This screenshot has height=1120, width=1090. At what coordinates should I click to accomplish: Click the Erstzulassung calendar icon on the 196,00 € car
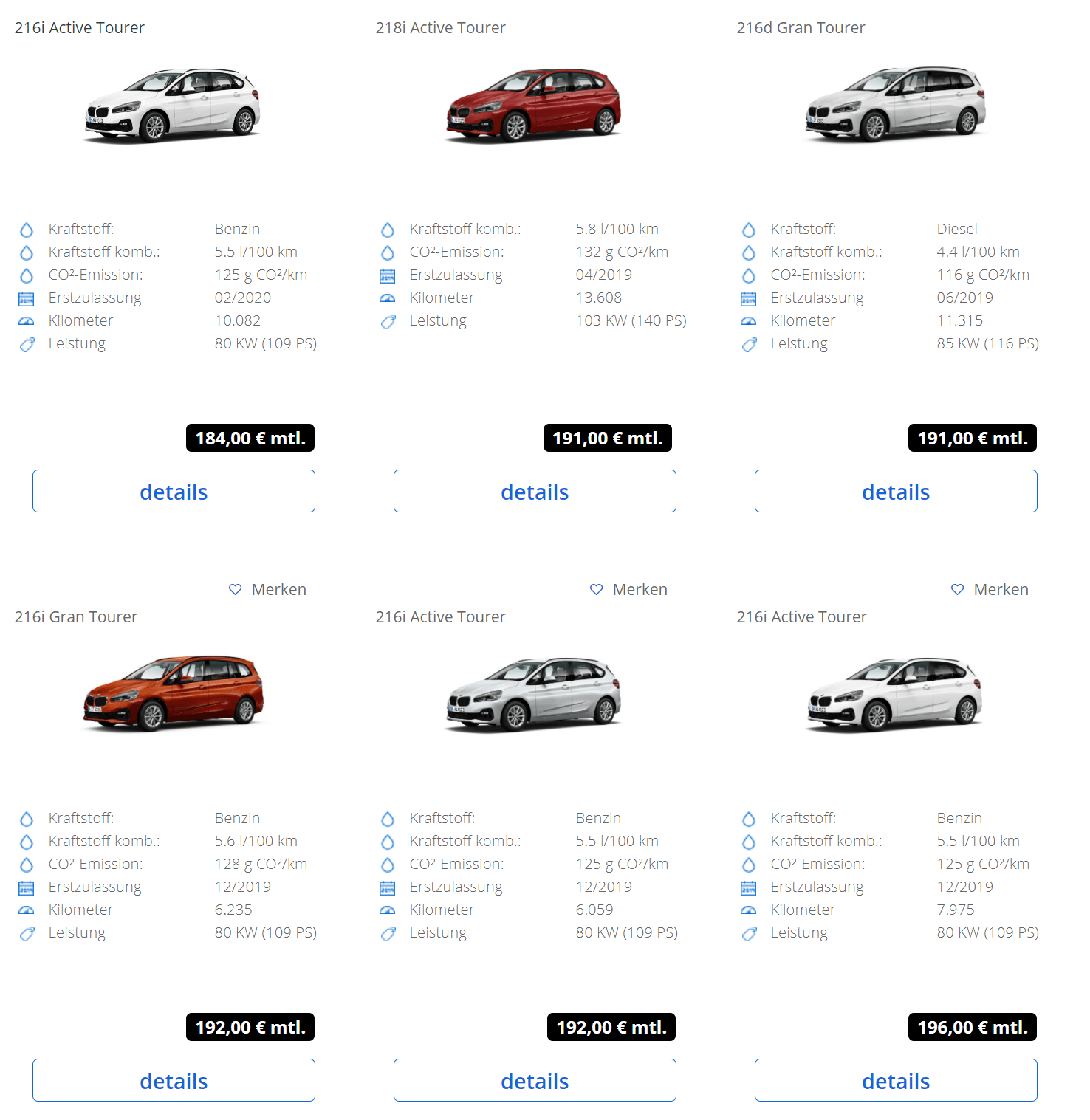pos(749,887)
